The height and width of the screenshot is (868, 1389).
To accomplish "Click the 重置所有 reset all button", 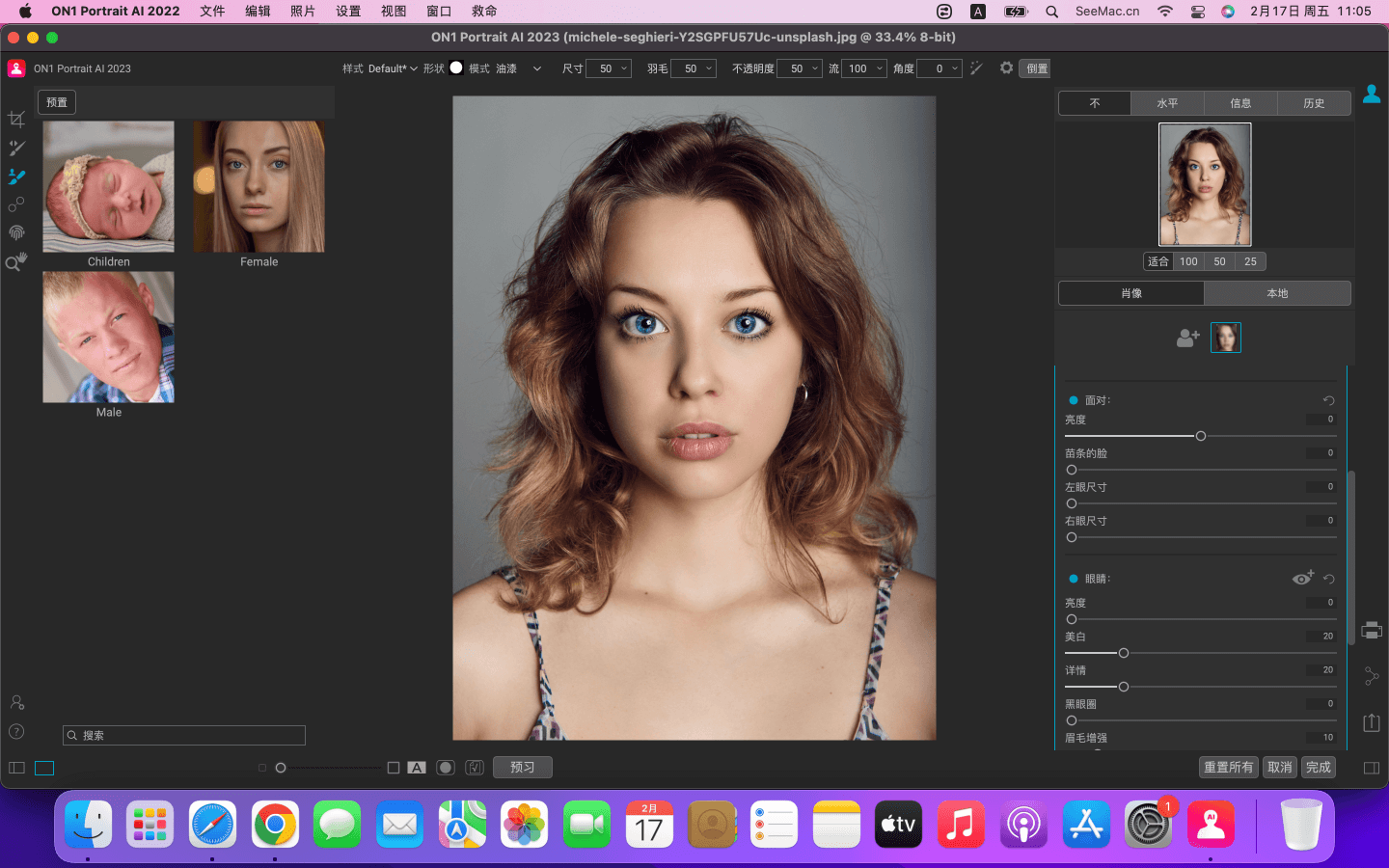I will coord(1228,768).
